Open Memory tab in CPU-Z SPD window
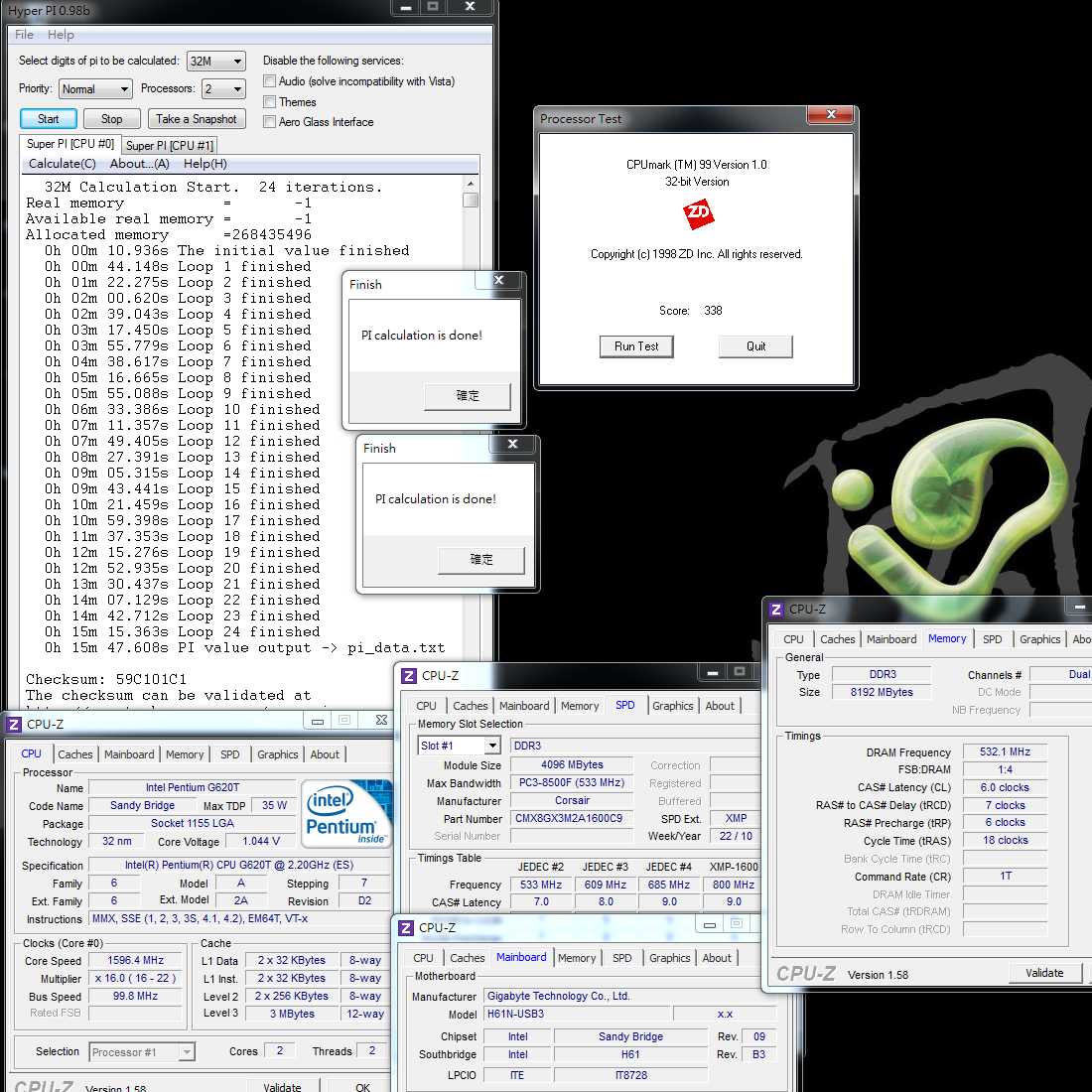1092x1092 pixels. pos(580,706)
